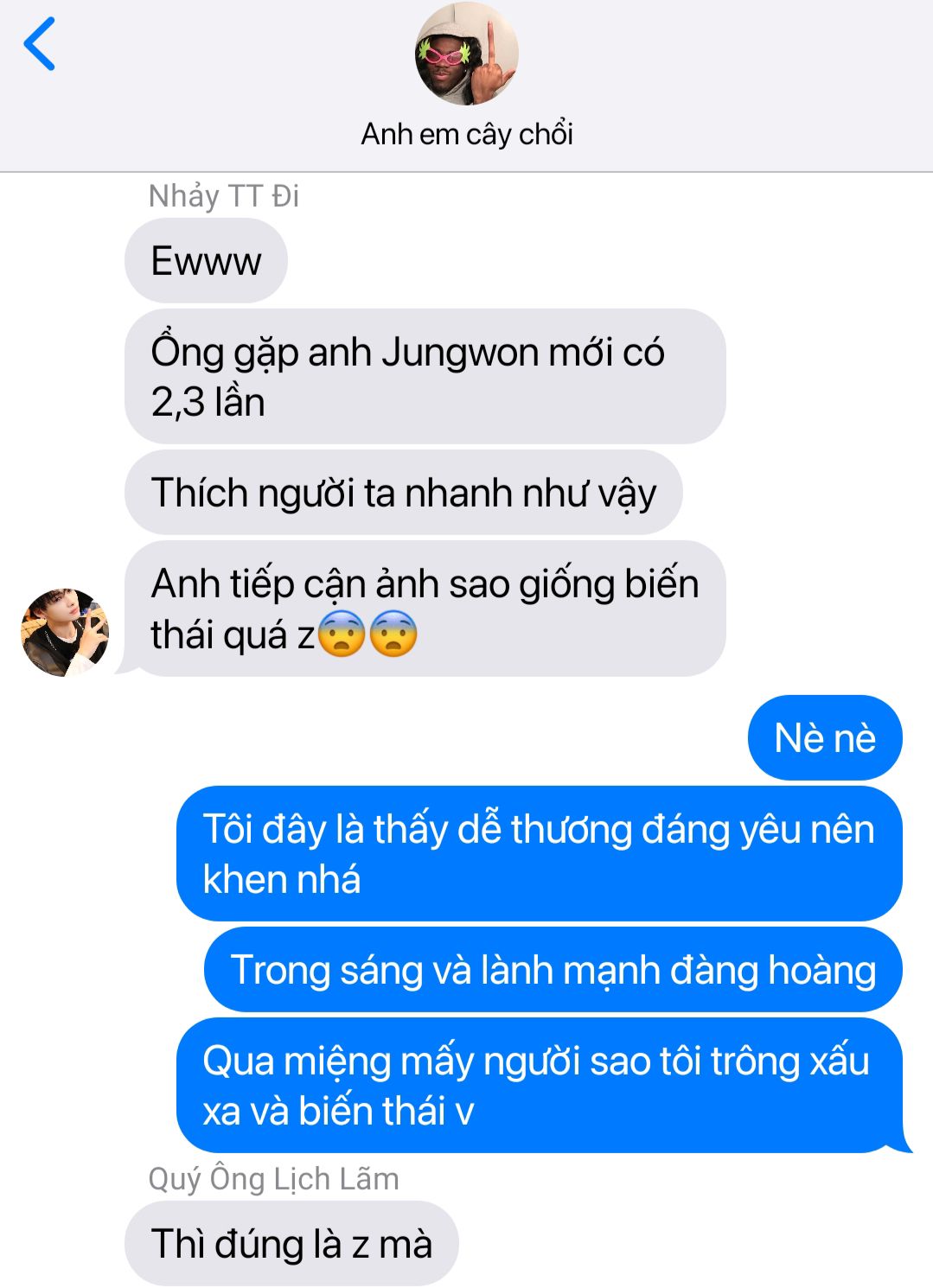933x1288 pixels.
Task: Tap the blue back chevron
Action: point(40,43)
